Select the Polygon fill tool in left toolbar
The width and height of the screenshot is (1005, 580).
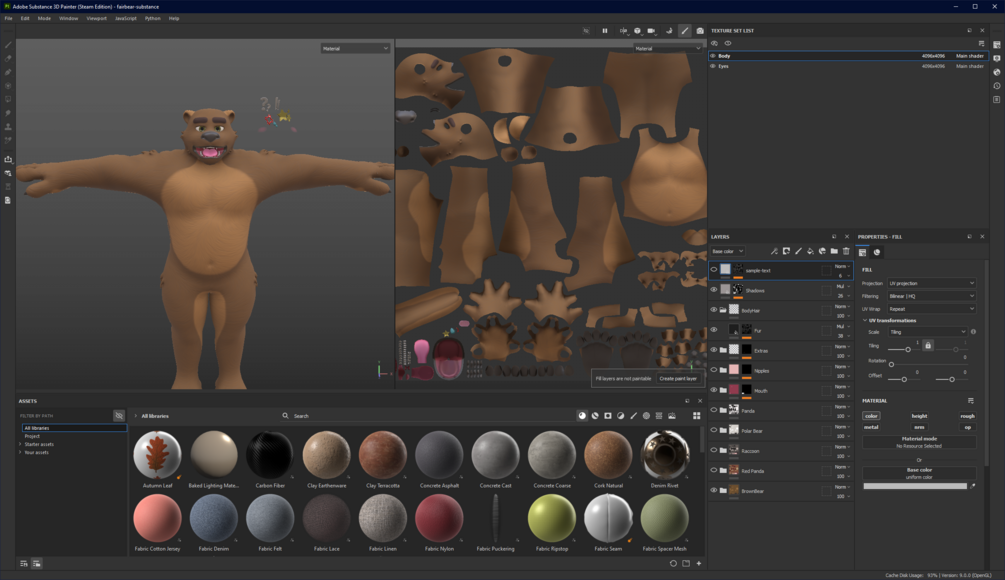pos(8,85)
